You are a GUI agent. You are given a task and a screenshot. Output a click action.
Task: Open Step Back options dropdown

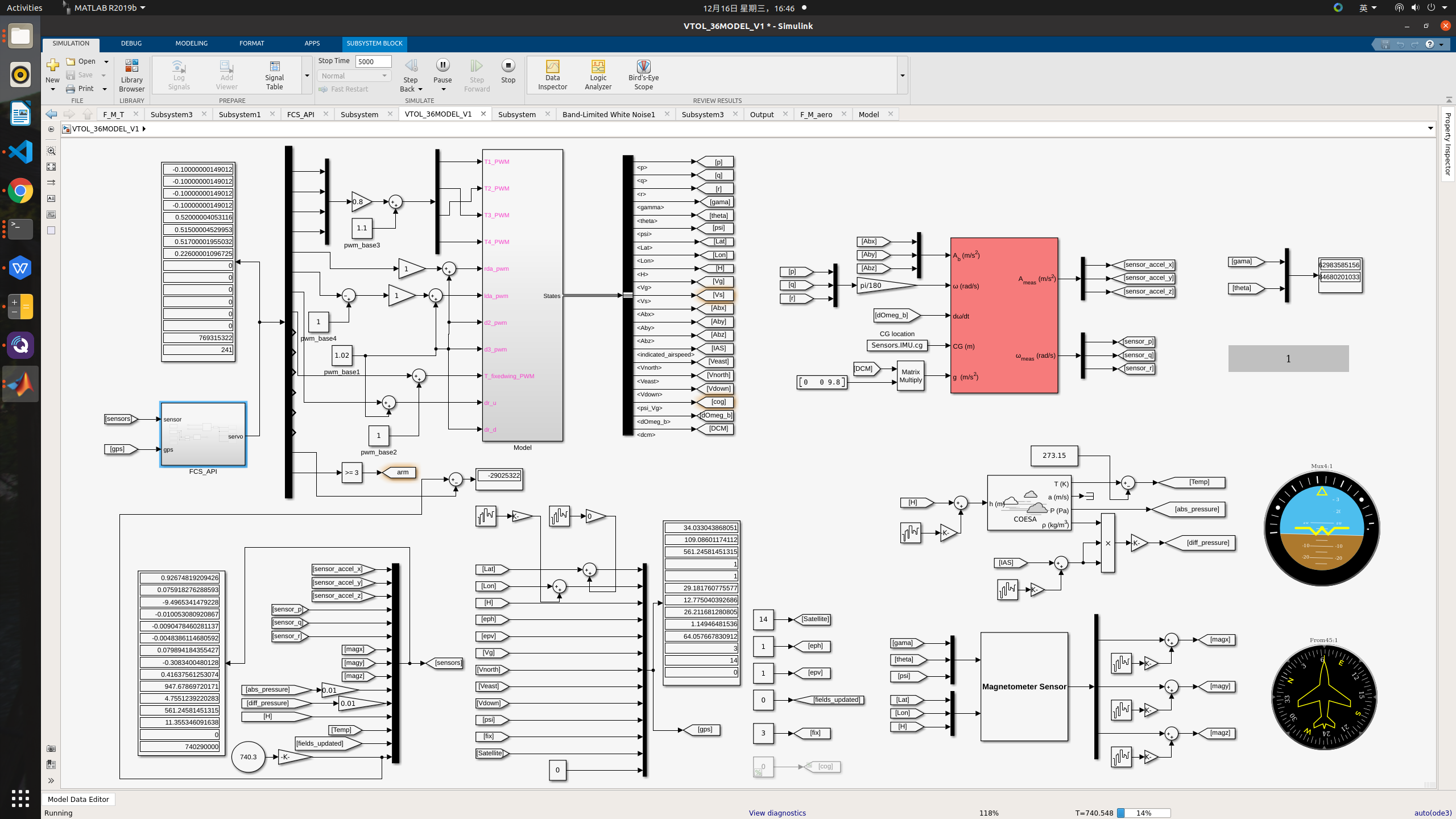(420, 89)
